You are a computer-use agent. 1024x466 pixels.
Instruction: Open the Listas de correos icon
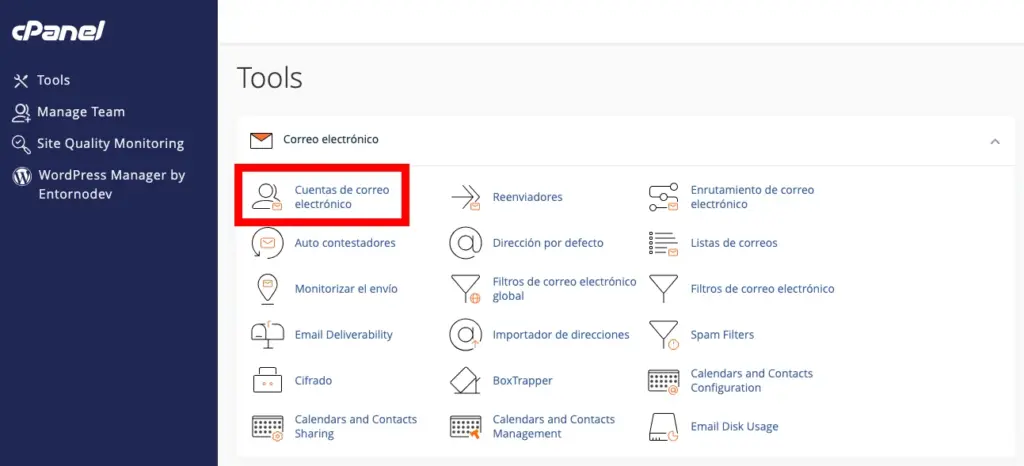[x=664, y=243]
